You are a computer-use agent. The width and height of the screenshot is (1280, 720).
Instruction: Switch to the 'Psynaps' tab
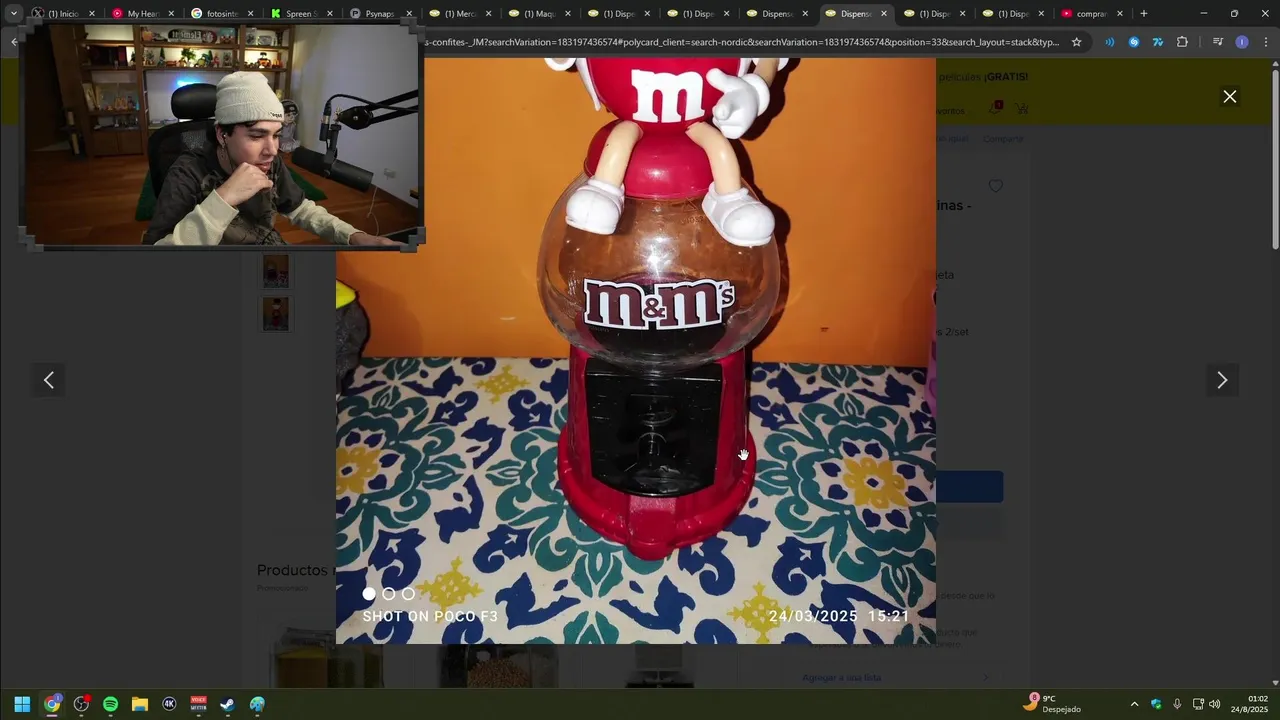click(x=380, y=14)
